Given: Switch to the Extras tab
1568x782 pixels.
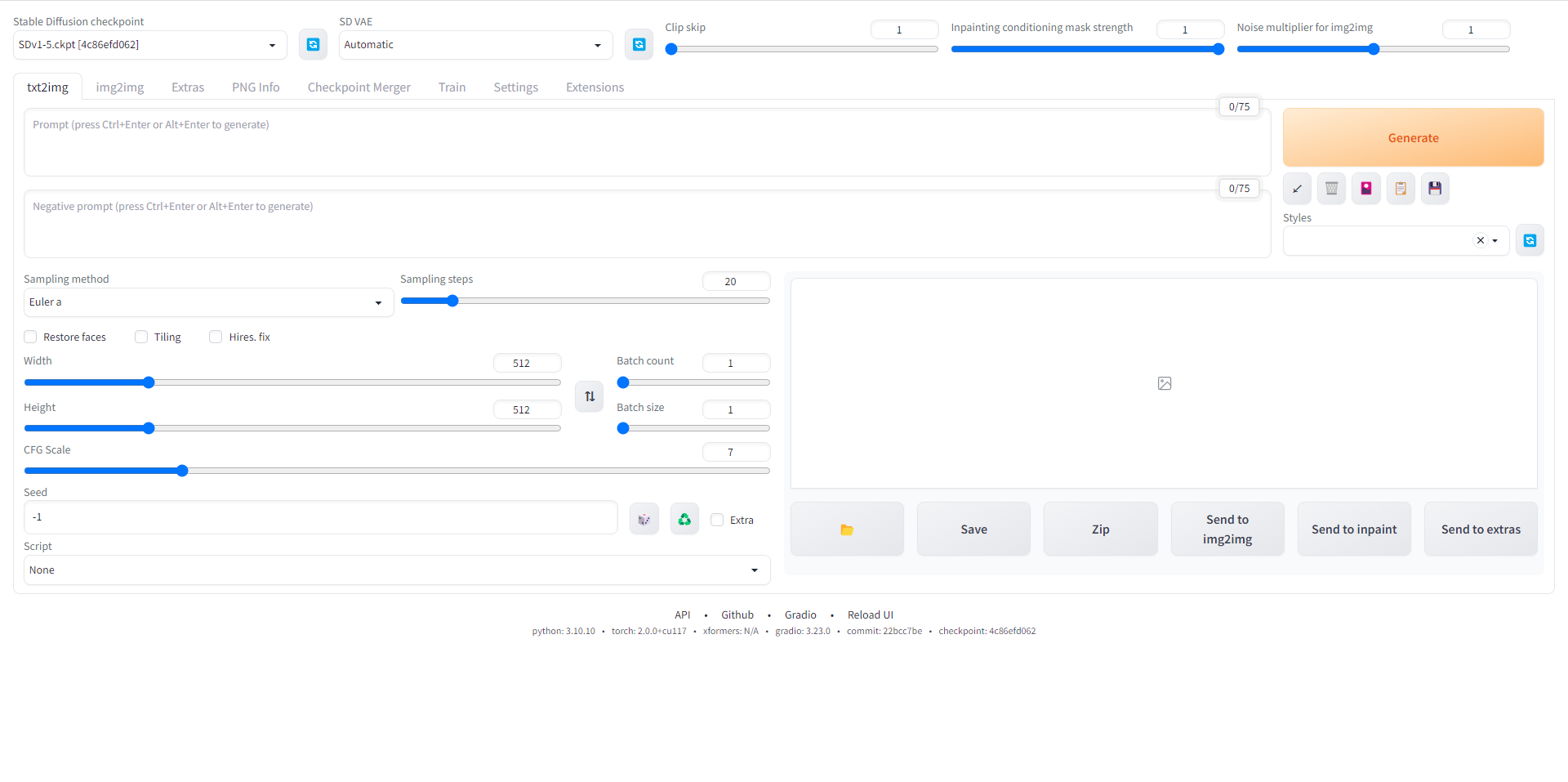Looking at the screenshot, I should pos(188,87).
